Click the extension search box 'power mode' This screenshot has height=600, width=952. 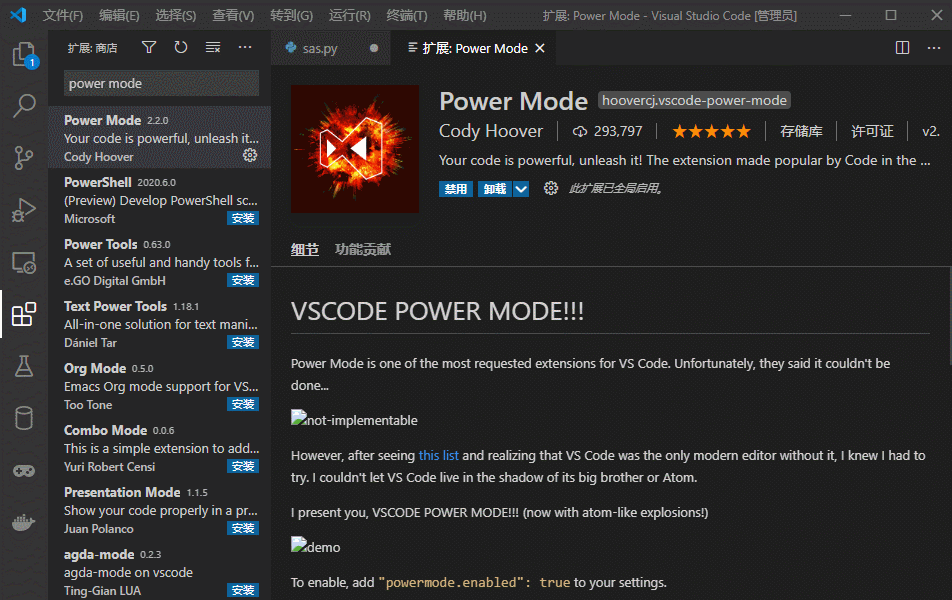(162, 83)
